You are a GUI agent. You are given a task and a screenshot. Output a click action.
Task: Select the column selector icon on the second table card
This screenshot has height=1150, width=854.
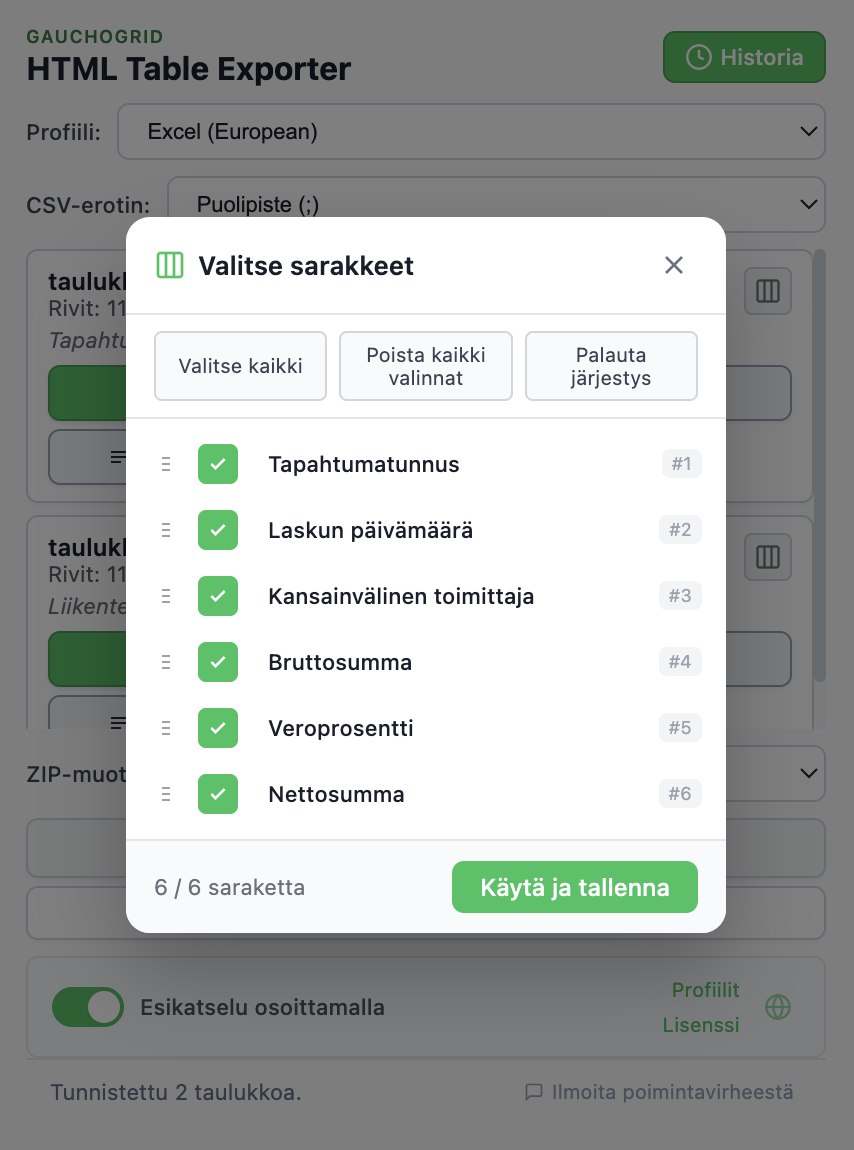[x=767, y=557]
